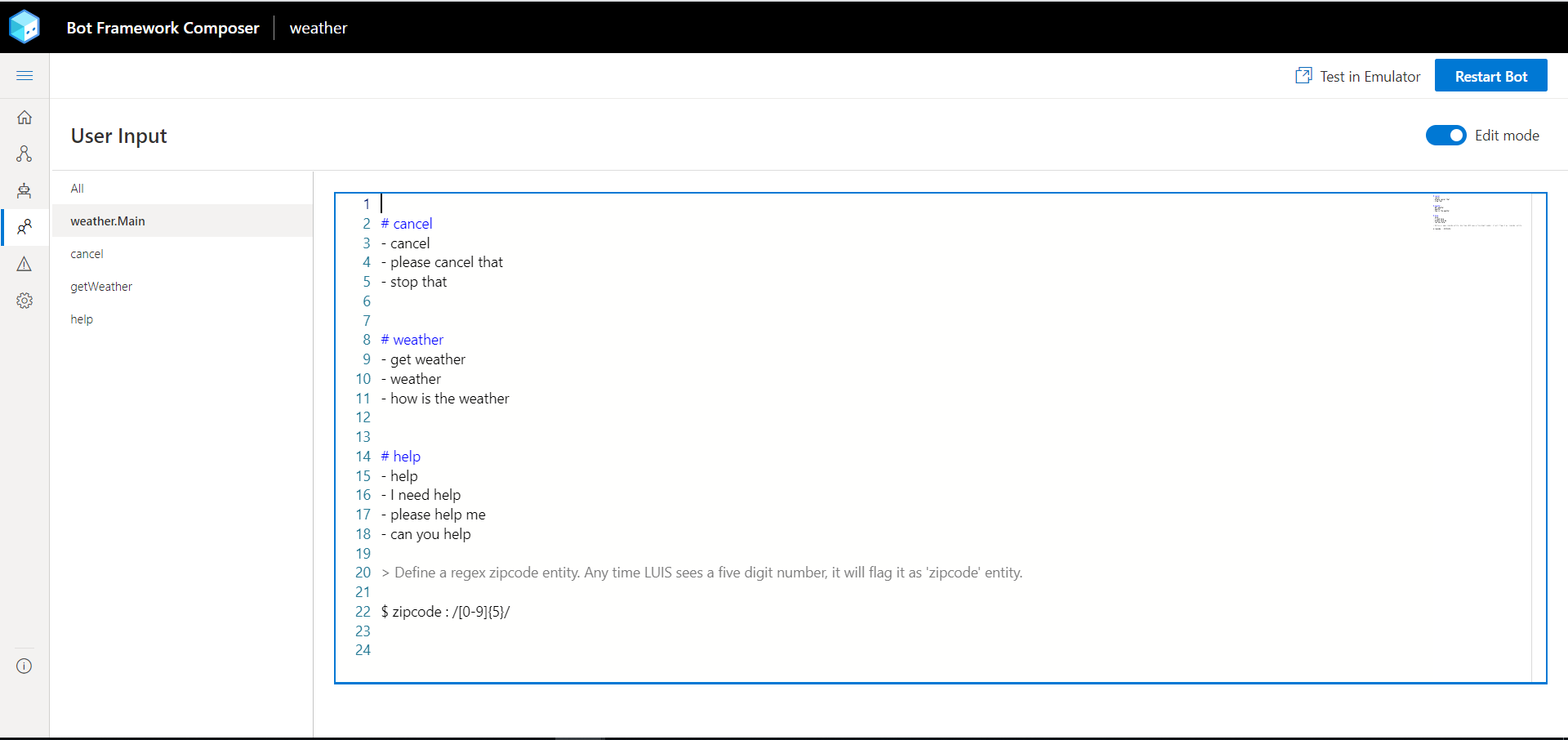
Task: Open the Design flow view
Action: coord(24,154)
